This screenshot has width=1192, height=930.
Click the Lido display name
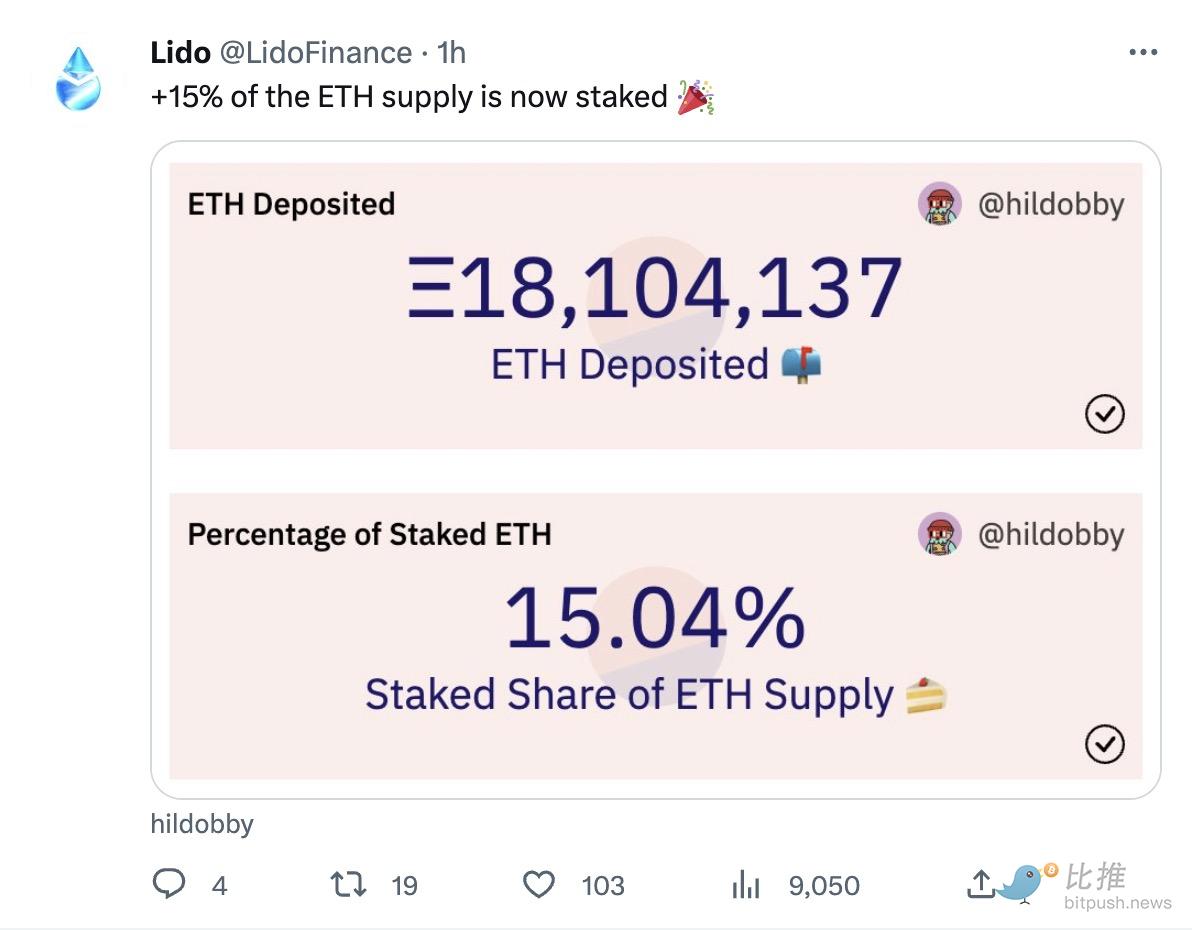pyautogui.click(x=180, y=52)
